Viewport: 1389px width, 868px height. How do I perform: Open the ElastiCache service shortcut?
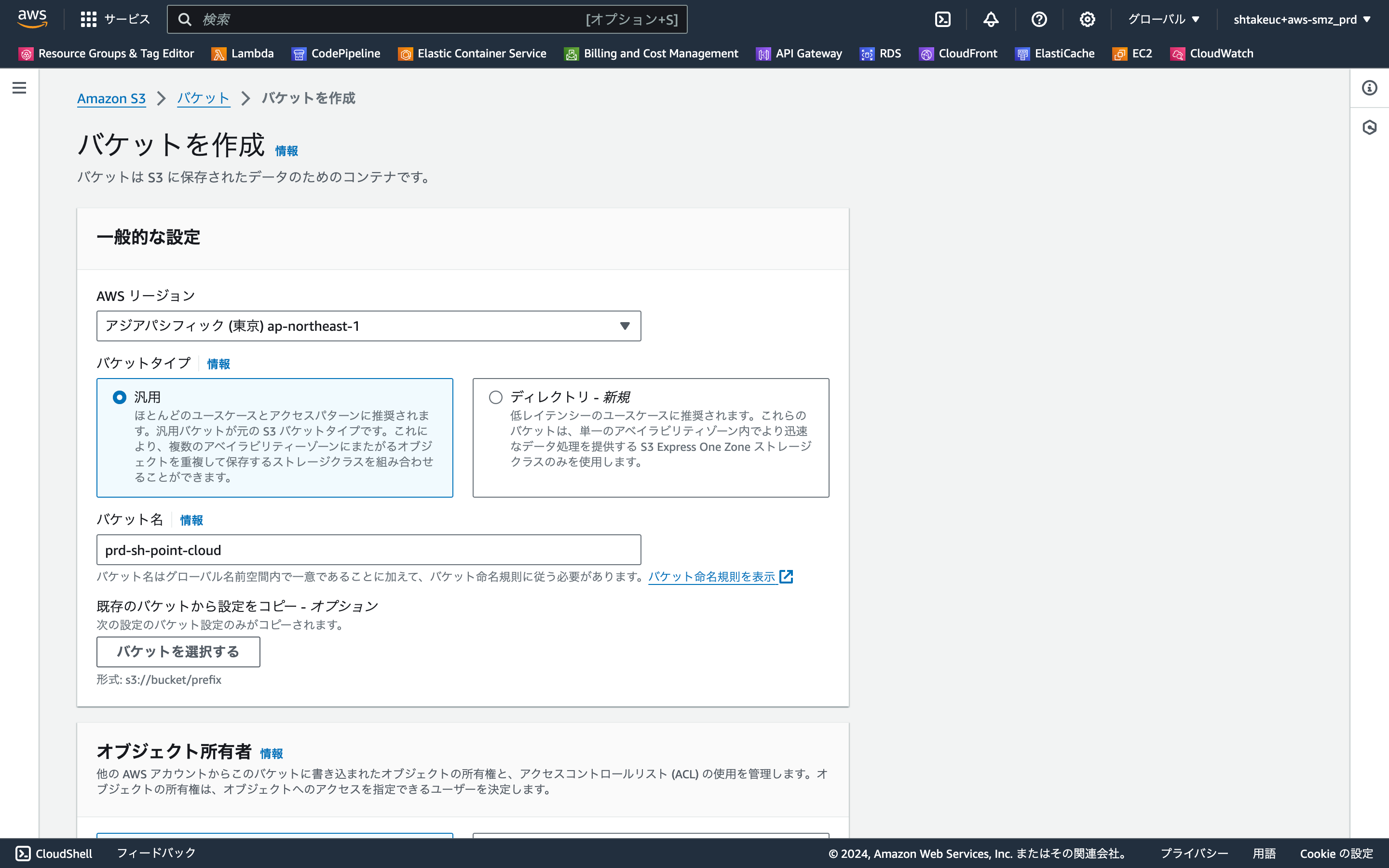click(1055, 54)
